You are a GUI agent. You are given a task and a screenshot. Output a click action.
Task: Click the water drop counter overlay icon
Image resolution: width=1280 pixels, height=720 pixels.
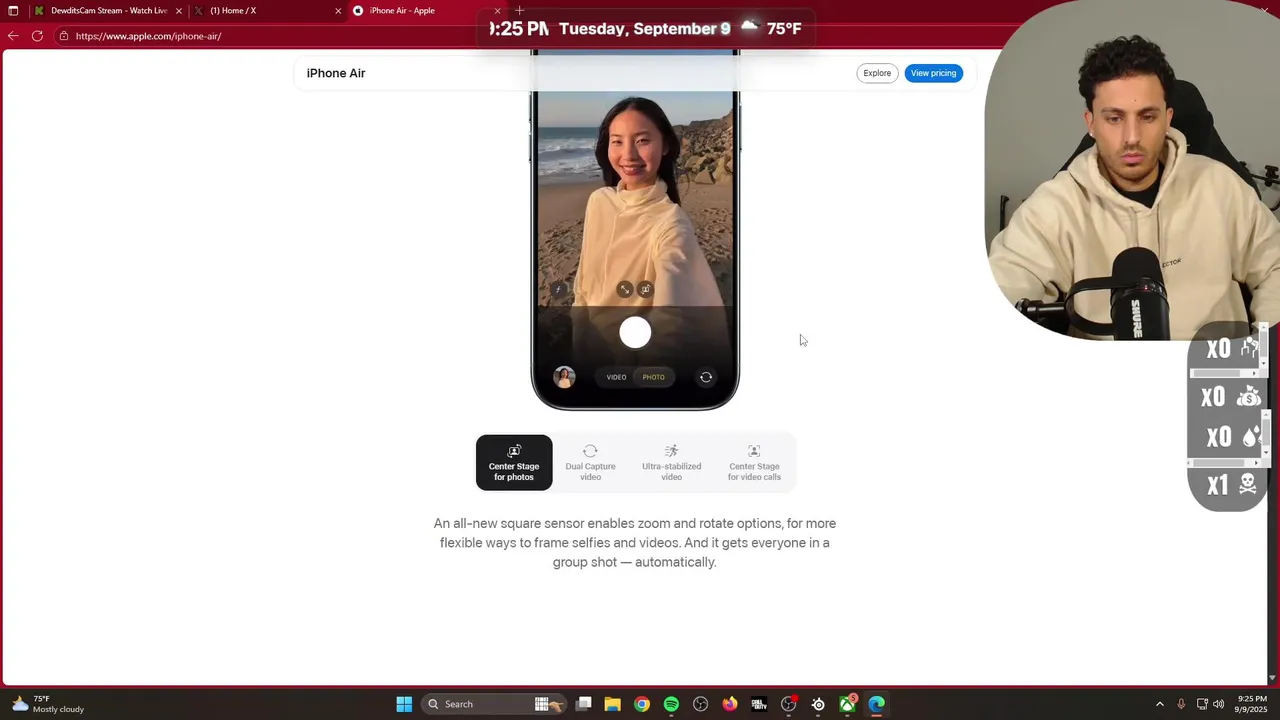pos(1250,437)
